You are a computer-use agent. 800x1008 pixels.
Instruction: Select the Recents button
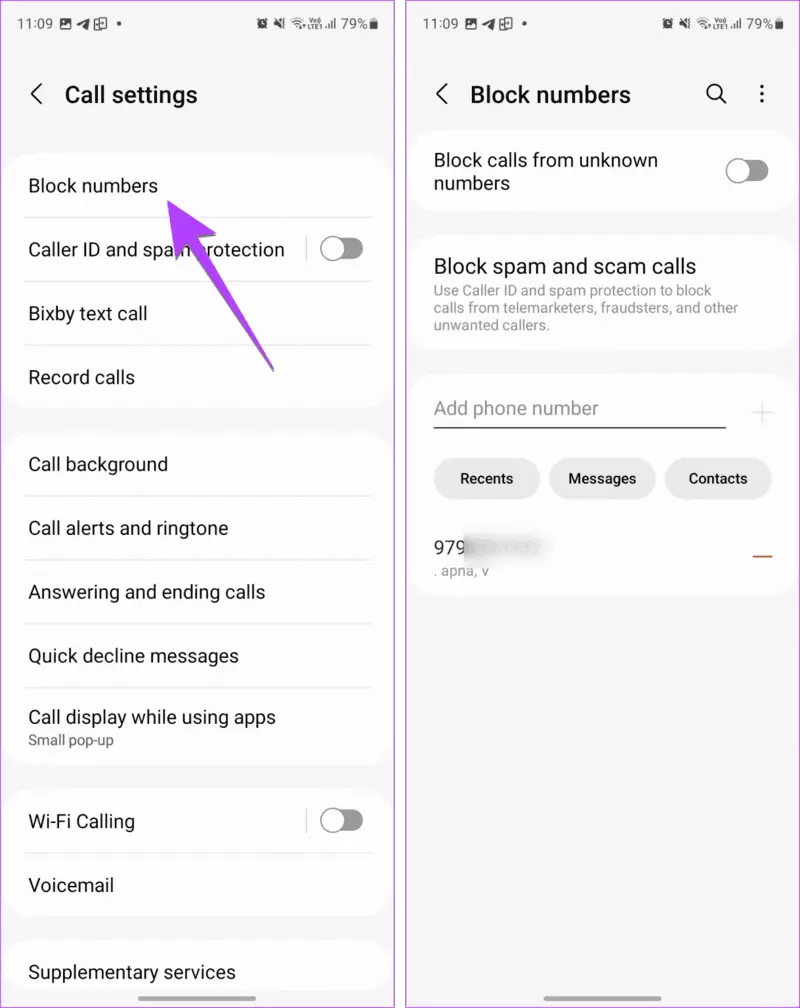pos(486,478)
